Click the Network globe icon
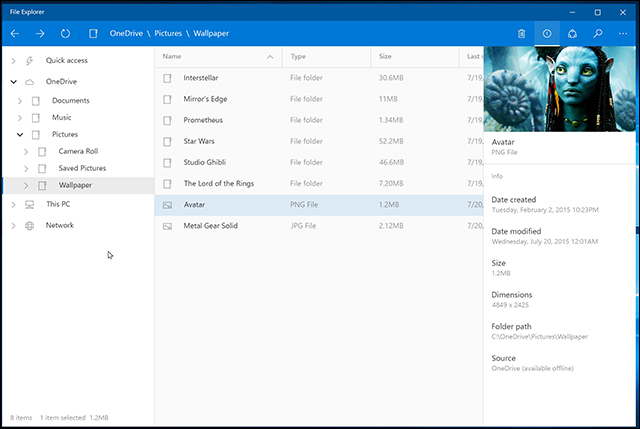 pos(29,226)
